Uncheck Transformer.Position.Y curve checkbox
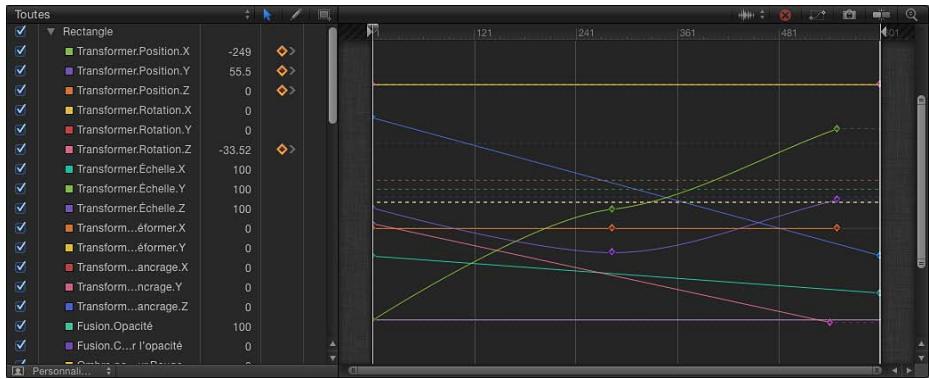 coord(21,70)
